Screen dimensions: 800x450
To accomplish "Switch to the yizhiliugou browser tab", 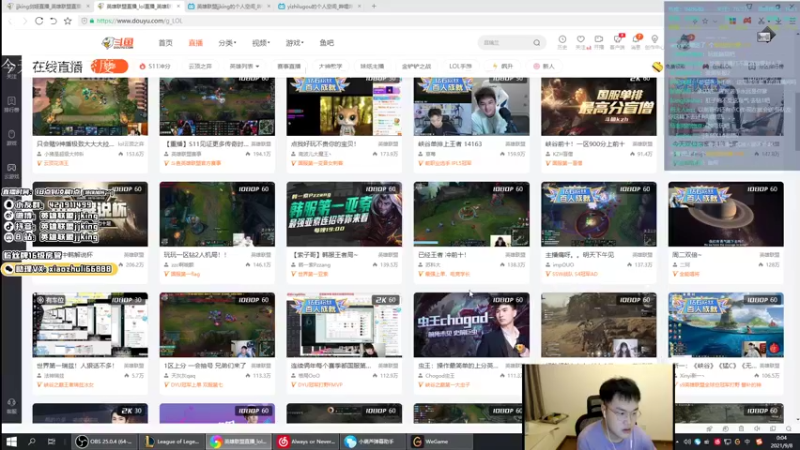I will coord(320,6).
